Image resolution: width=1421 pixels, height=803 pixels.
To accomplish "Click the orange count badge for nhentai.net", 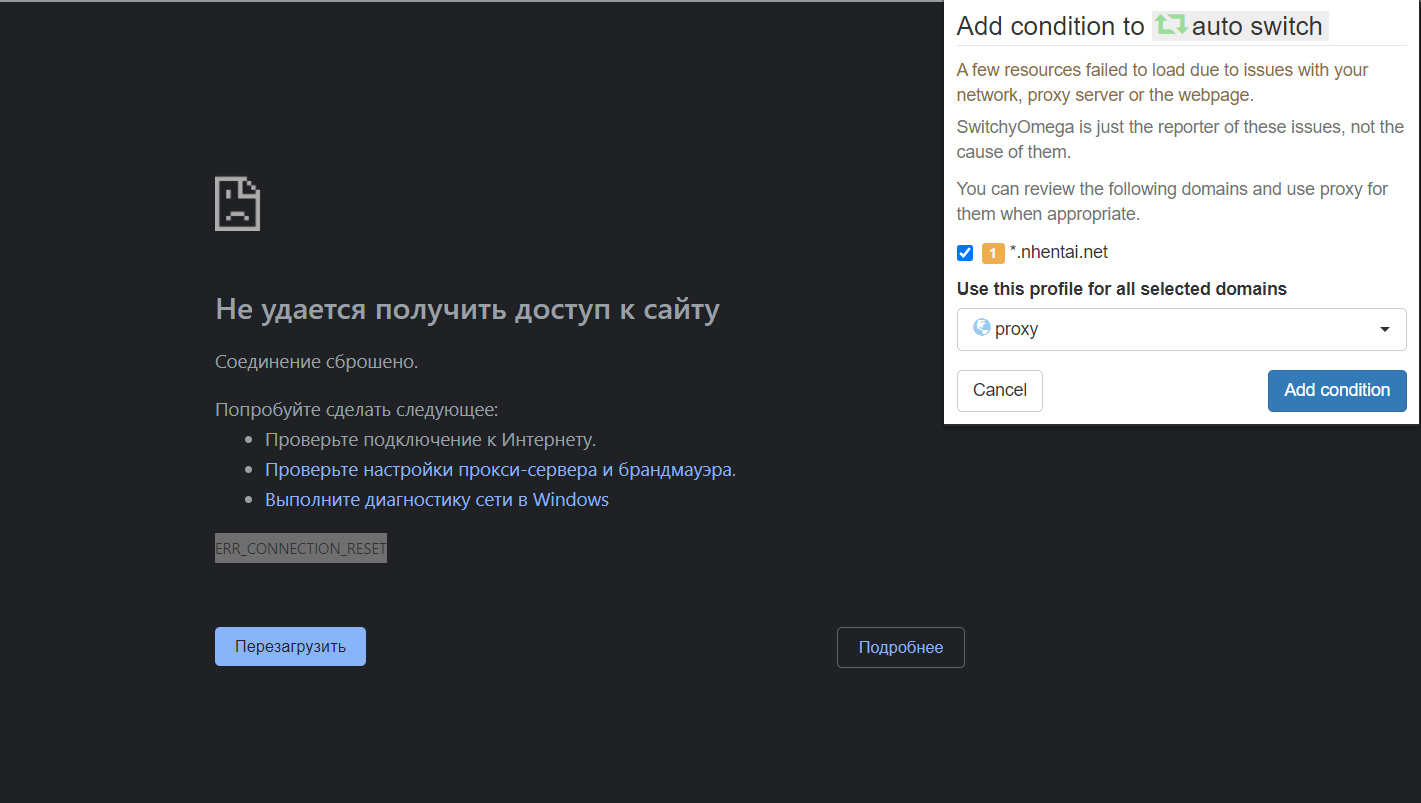I will (993, 253).
